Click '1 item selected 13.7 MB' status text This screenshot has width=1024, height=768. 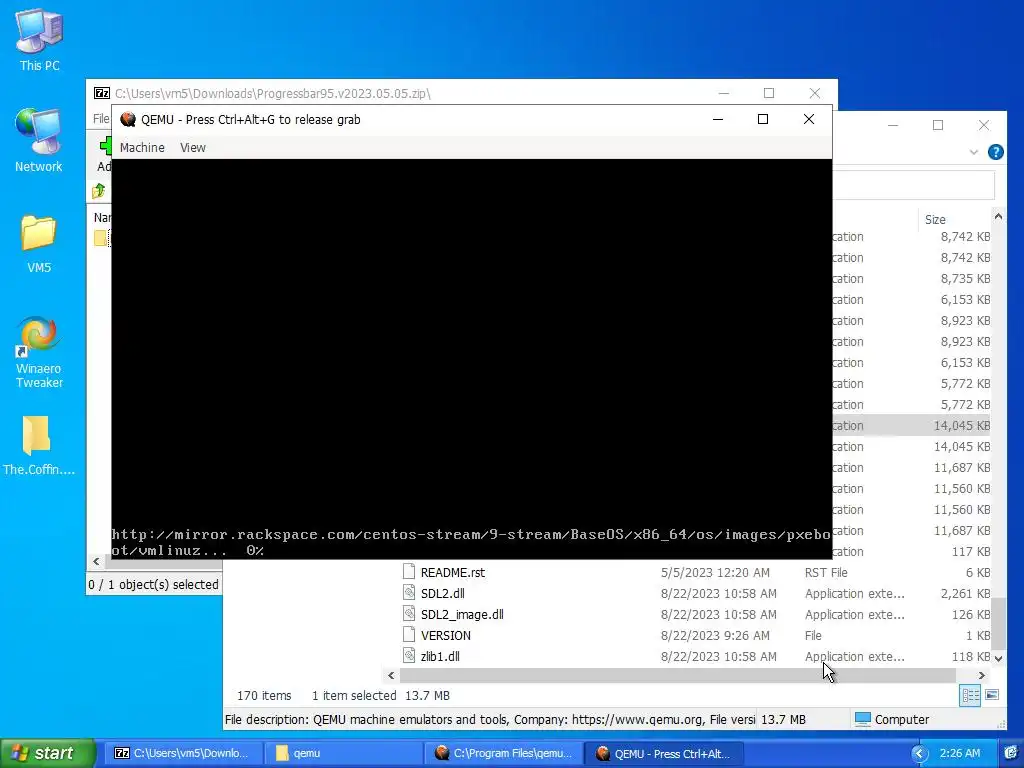[380, 696]
